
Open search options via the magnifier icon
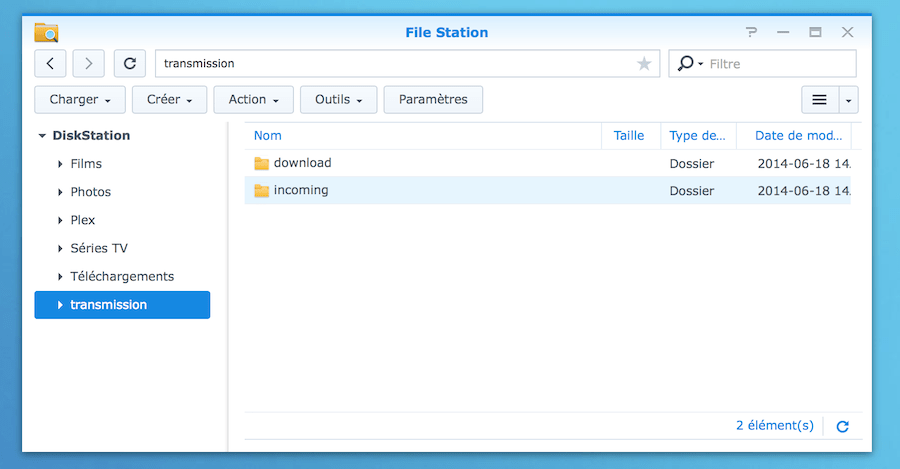[689, 63]
